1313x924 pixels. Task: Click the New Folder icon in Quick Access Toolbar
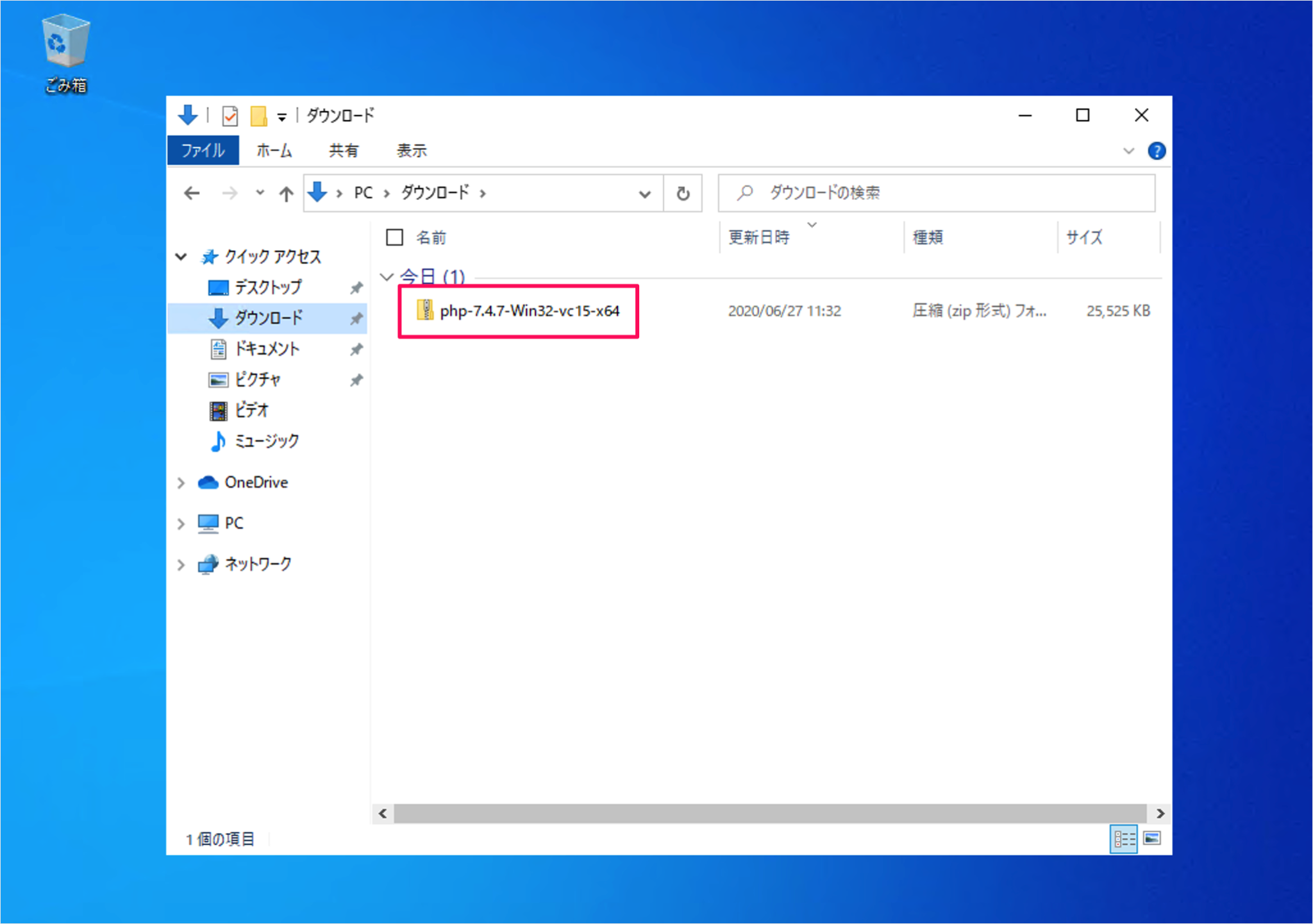click(259, 115)
